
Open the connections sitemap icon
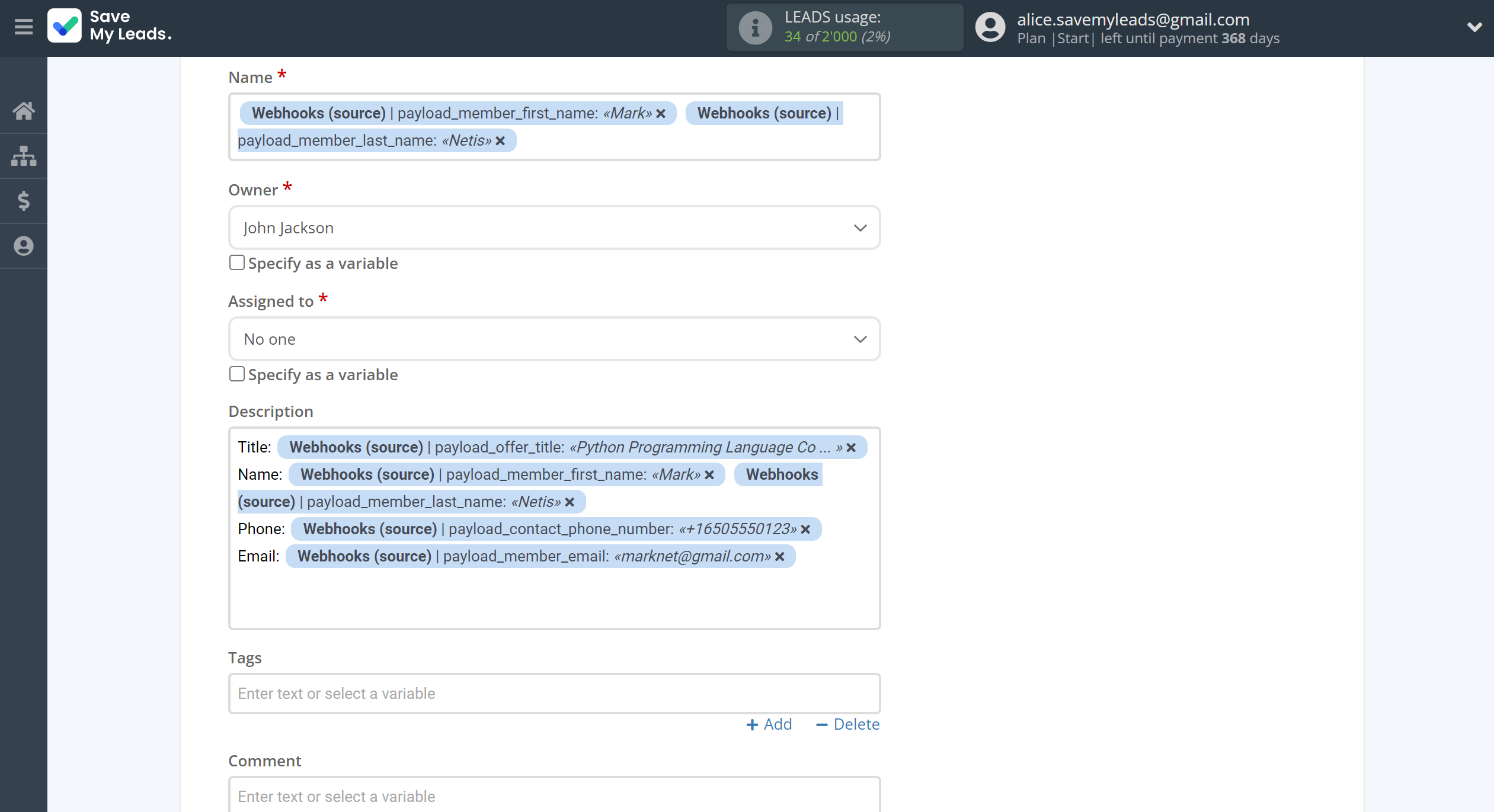pyautogui.click(x=24, y=156)
